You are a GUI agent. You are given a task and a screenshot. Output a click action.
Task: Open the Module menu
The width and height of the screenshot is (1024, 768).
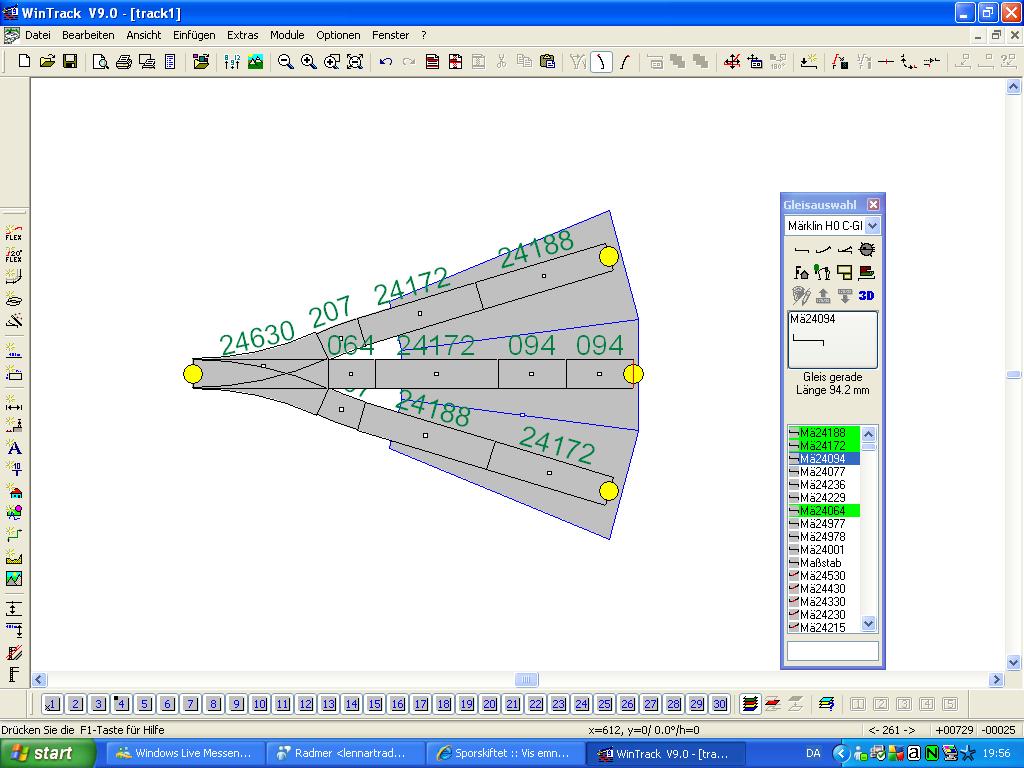click(x=287, y=35)
